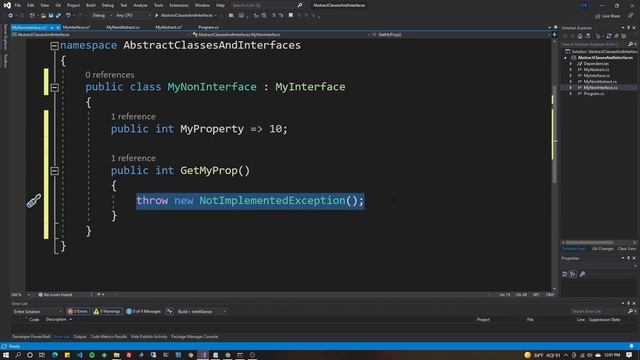
Task: Click the Save file toolbar icon
Action: coord(51,15)
